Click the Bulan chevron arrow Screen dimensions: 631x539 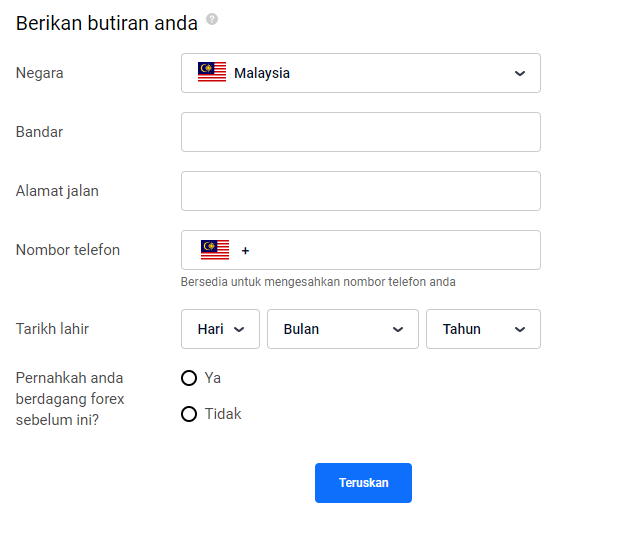(398, 330)
